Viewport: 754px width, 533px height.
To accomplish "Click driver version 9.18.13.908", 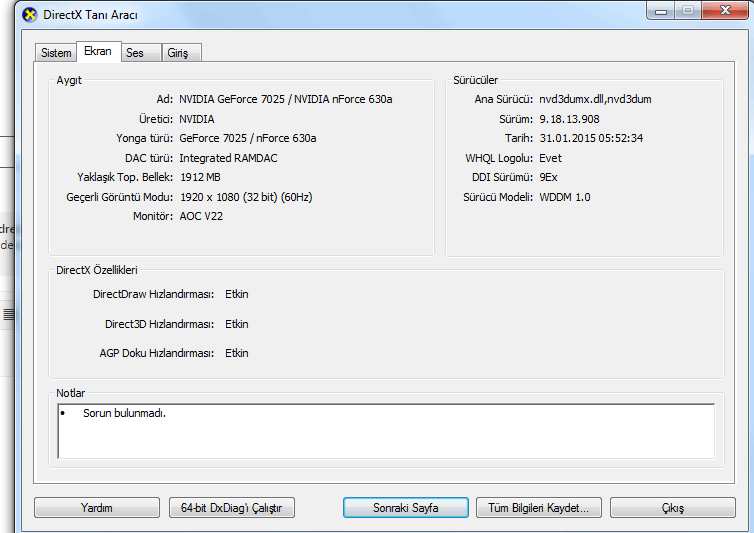I will click(x=569, y=119).
